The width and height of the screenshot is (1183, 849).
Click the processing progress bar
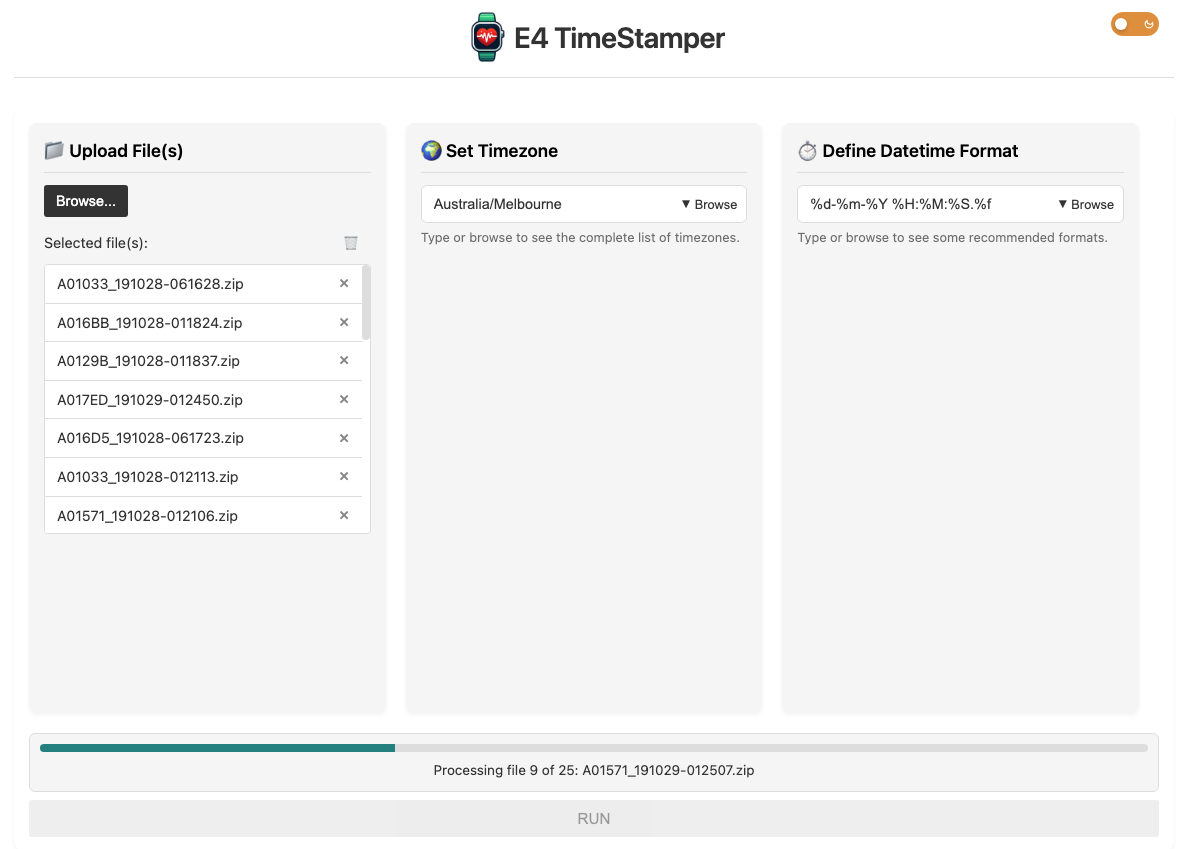(x=594, y=748)
